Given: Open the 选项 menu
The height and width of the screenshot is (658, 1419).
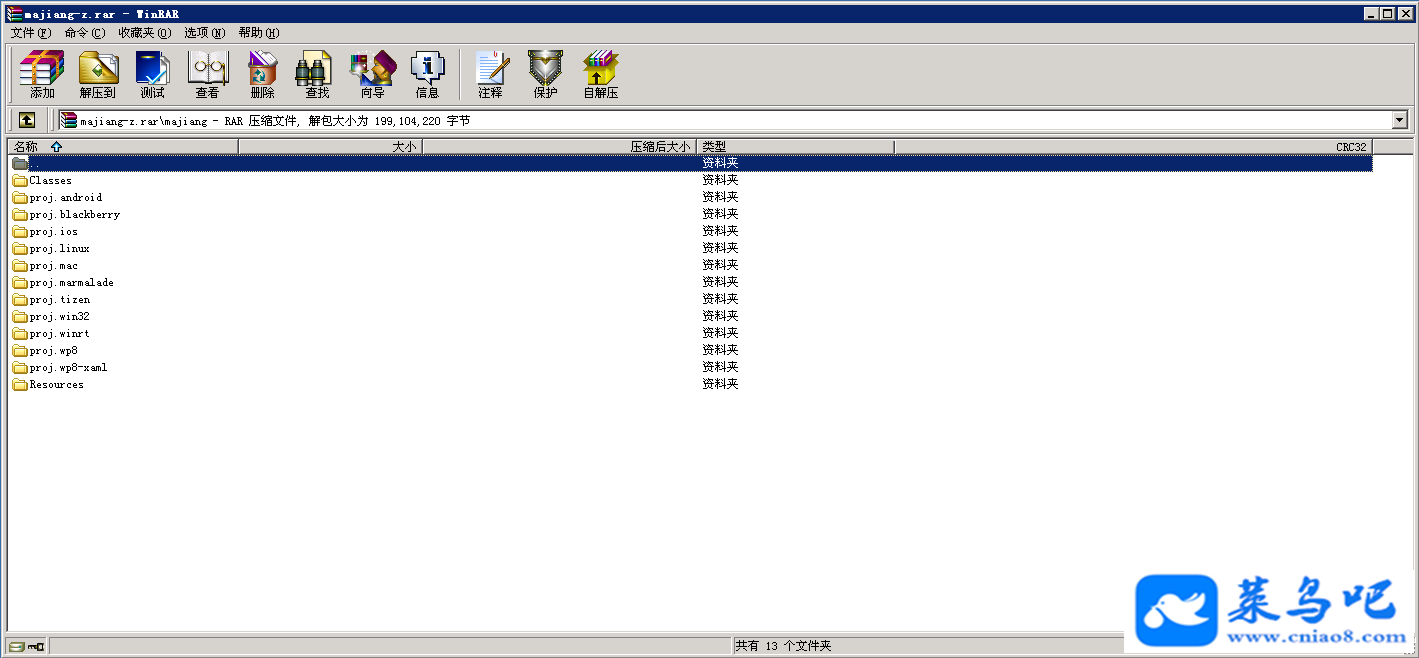Looking at the screenshot, I should coord(205,33).
